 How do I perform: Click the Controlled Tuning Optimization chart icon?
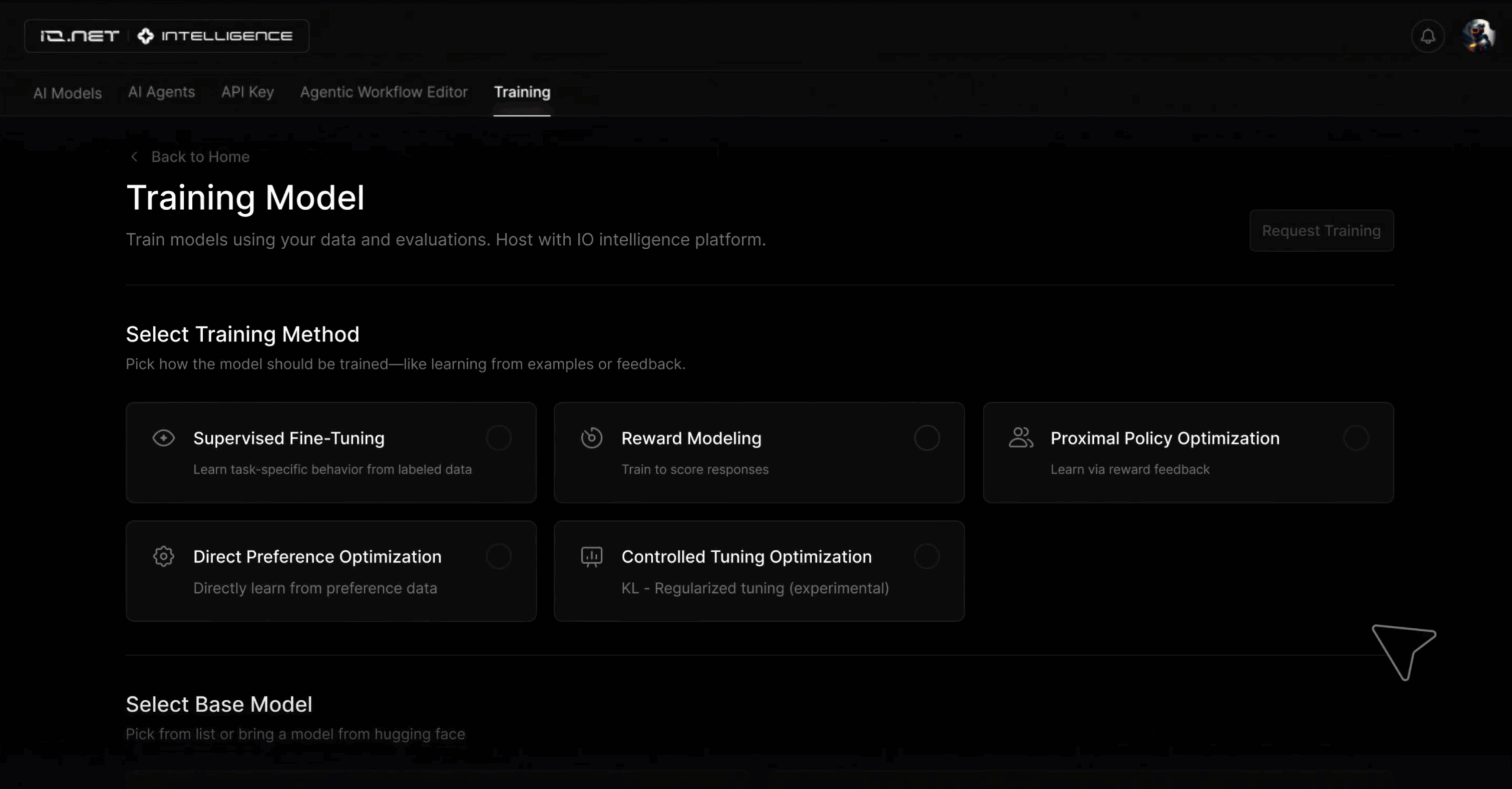pos(591,556)
